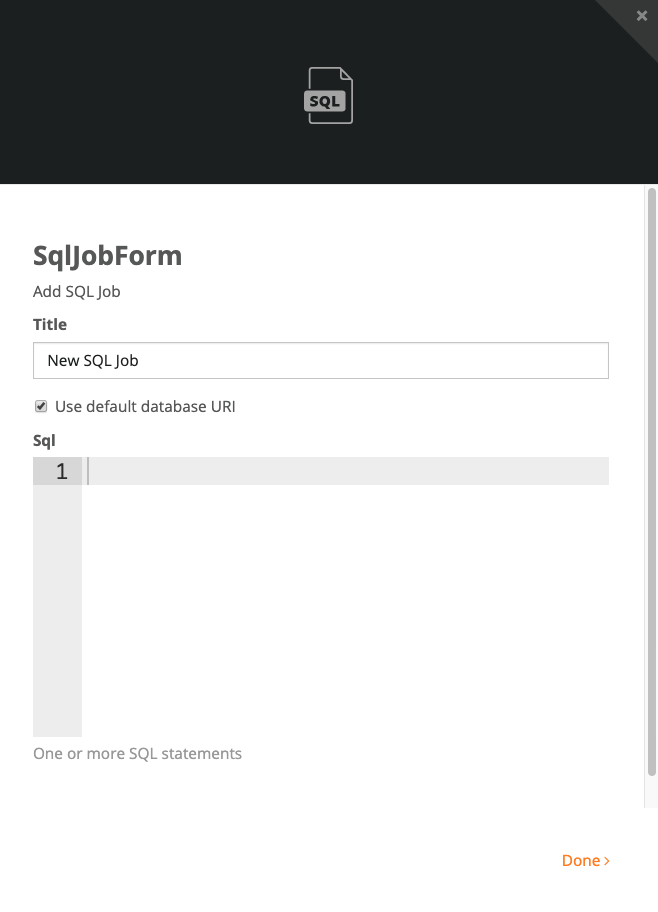Click the "One or more SQL statements" hint

(x=137, y=754)
